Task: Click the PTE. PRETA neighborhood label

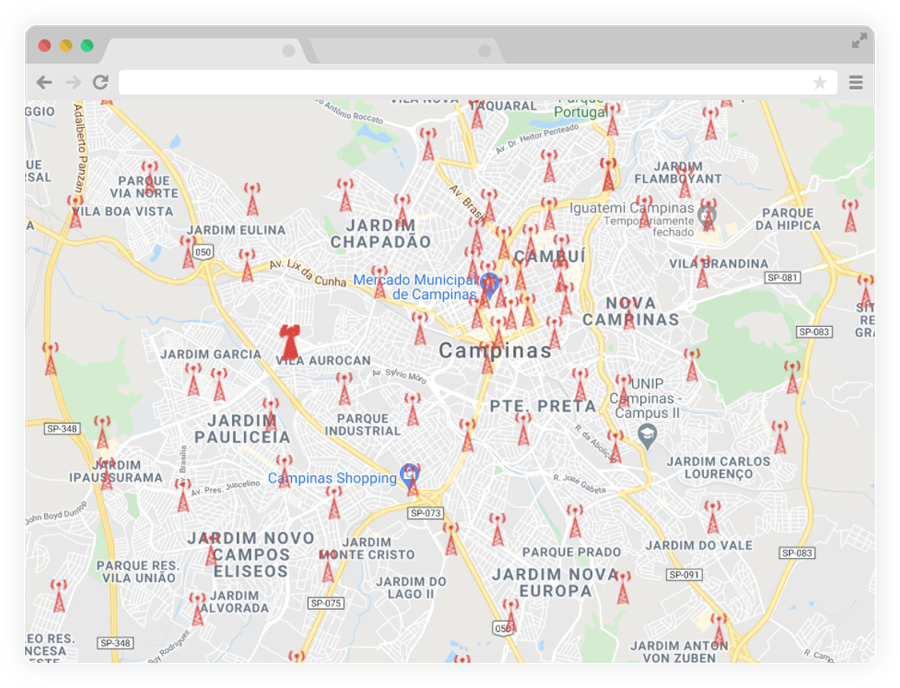Action: coord(543,406)
